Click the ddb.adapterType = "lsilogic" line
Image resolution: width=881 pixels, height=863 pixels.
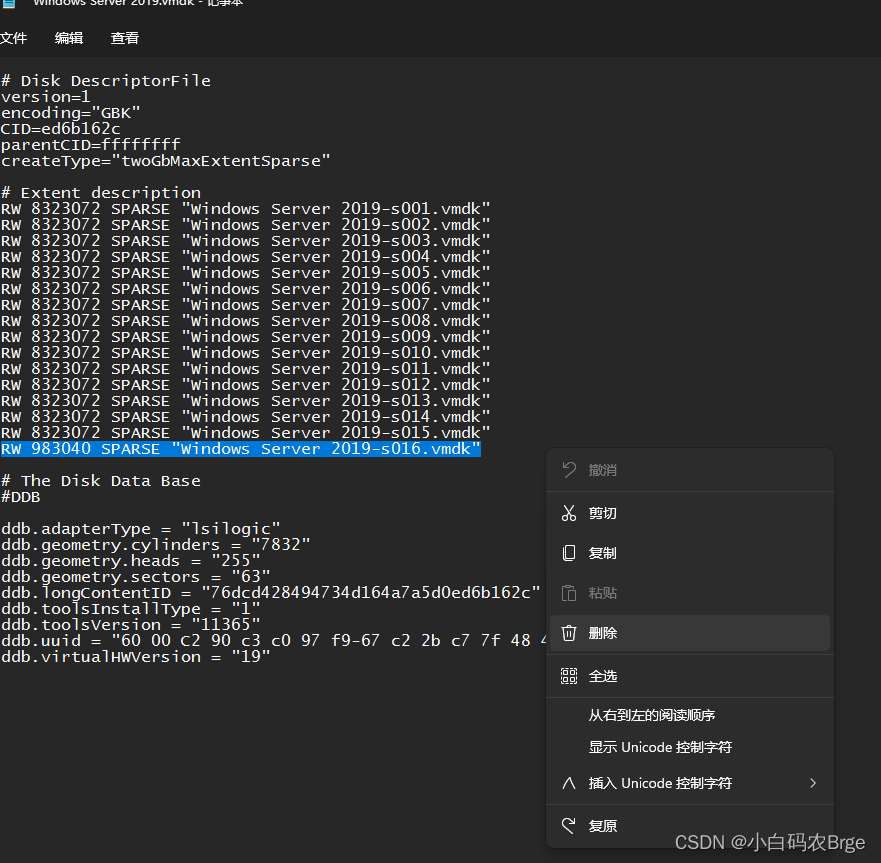point(140,529)
